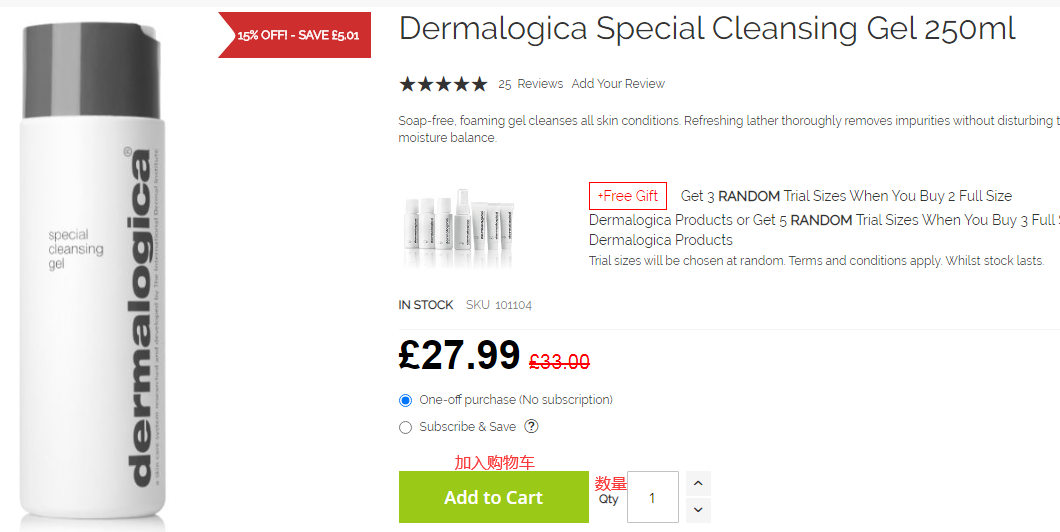Click the crossed-out £33.00 original price

[x=559, y=362]
